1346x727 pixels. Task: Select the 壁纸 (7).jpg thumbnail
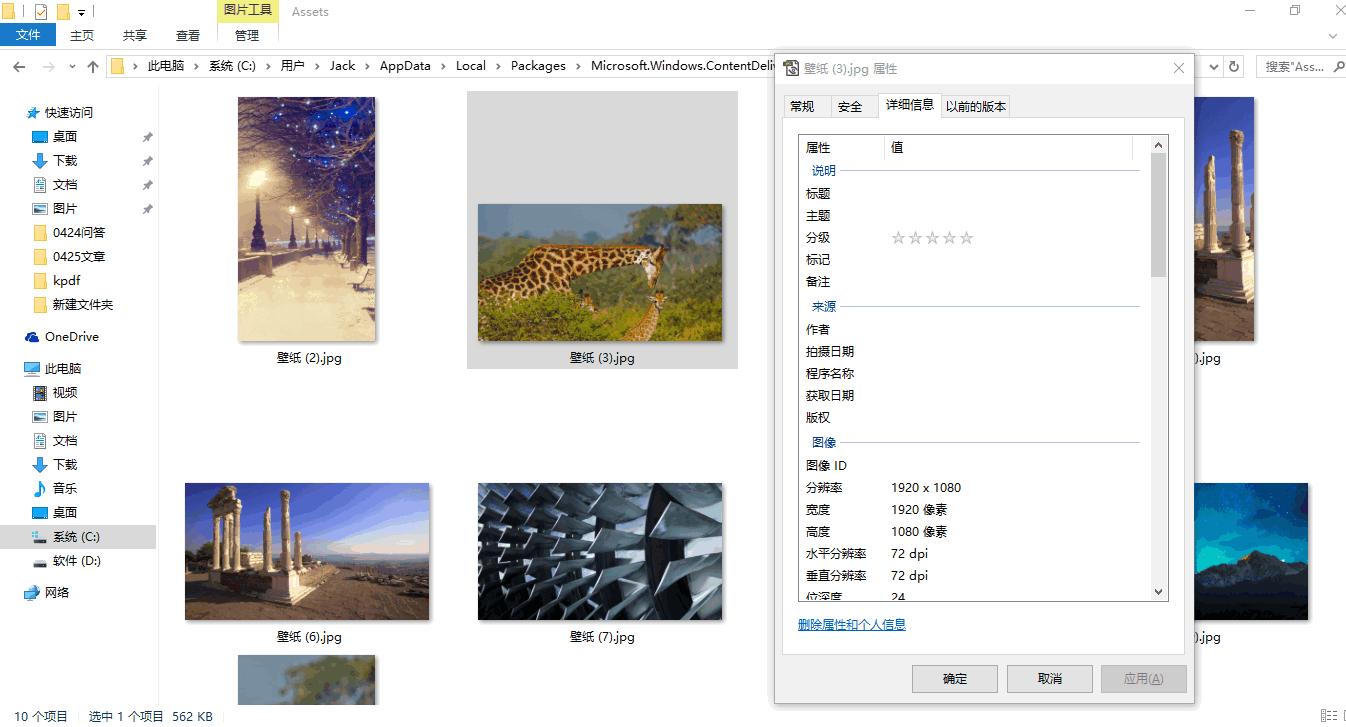point(600,552)
